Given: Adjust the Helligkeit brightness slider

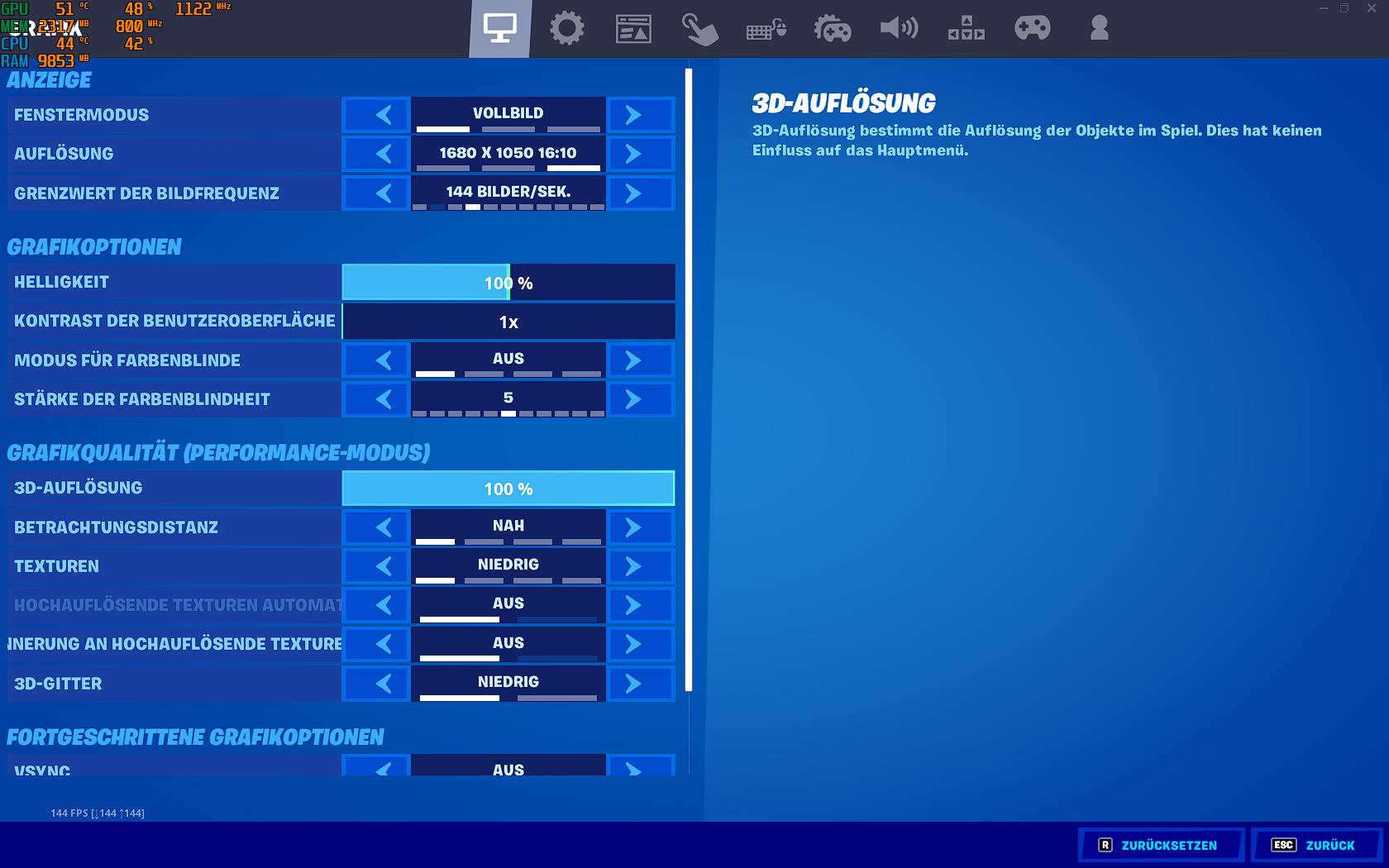Looking at the screenshot, I should pyautogui.click(x=508, y=282).
